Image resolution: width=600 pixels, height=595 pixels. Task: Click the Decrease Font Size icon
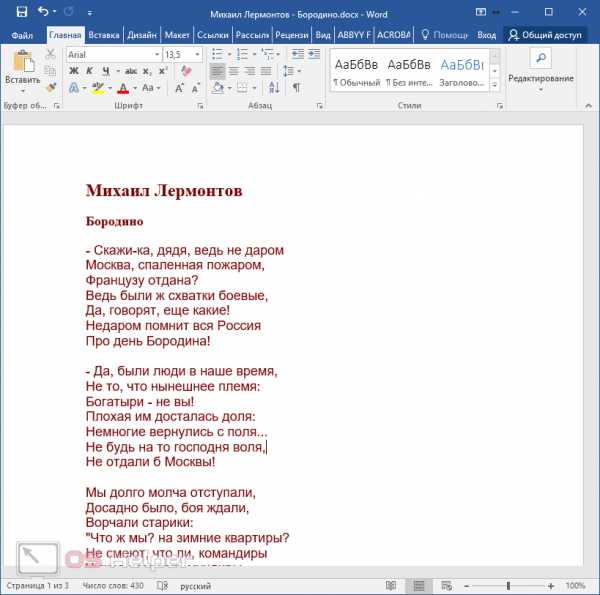(x=196, y=88)
